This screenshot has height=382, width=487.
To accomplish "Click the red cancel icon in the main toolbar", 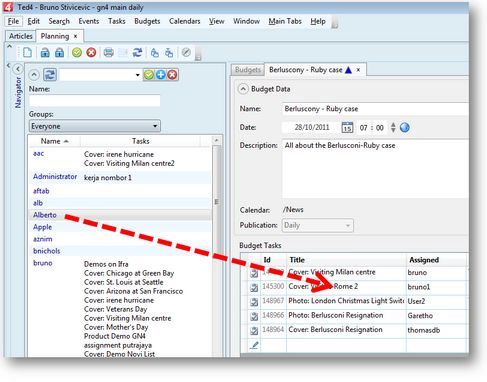I will 91,53.
